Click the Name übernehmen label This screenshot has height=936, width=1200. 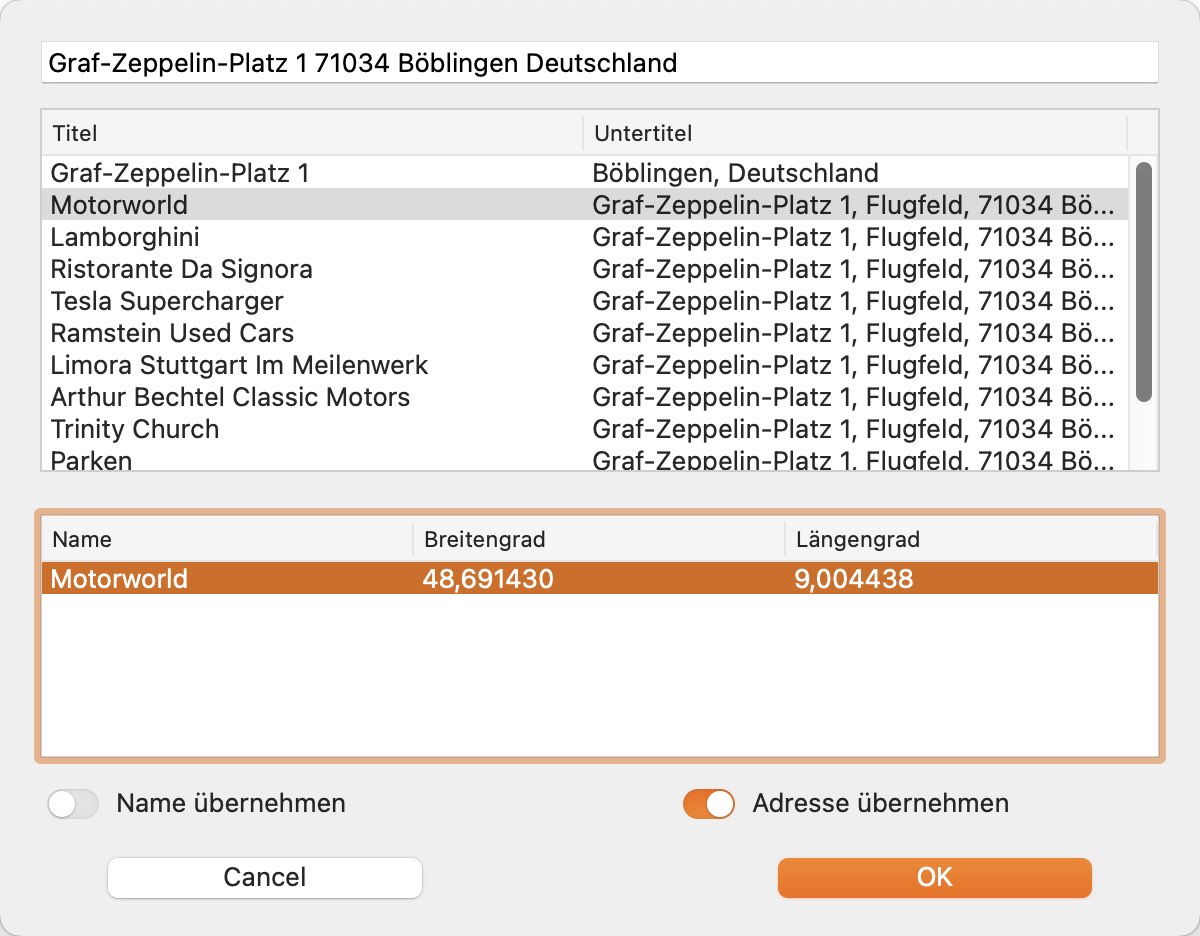coord(231,803)
